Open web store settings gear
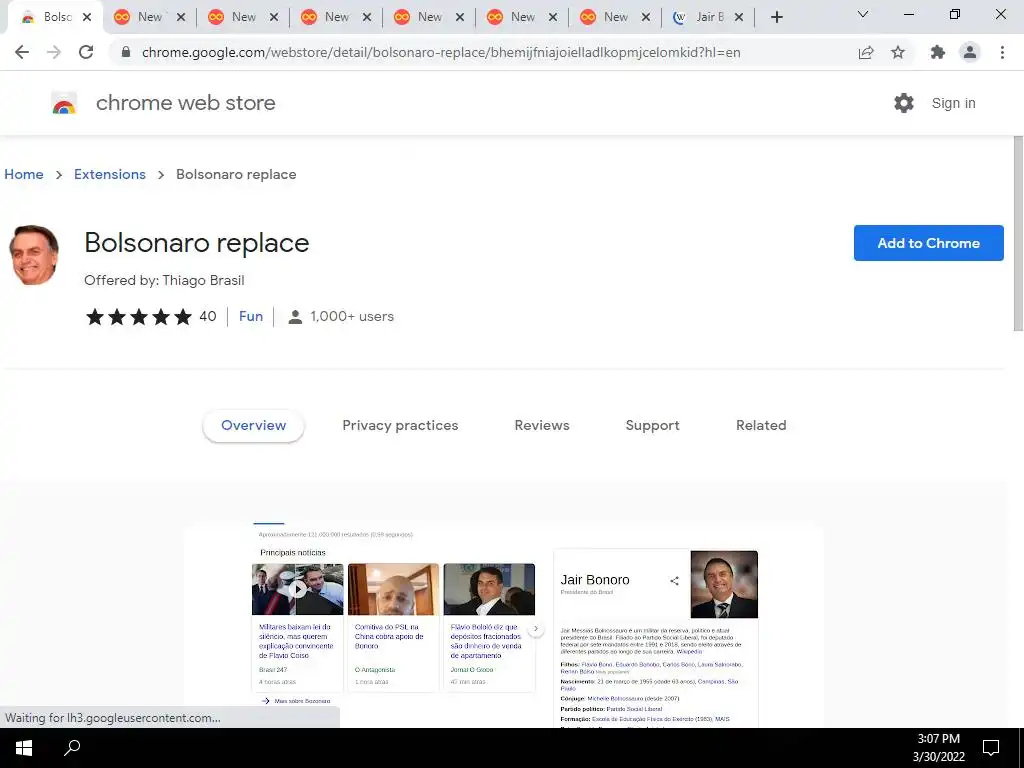This screenshot has height=768, width=1024. click(904, 103)
